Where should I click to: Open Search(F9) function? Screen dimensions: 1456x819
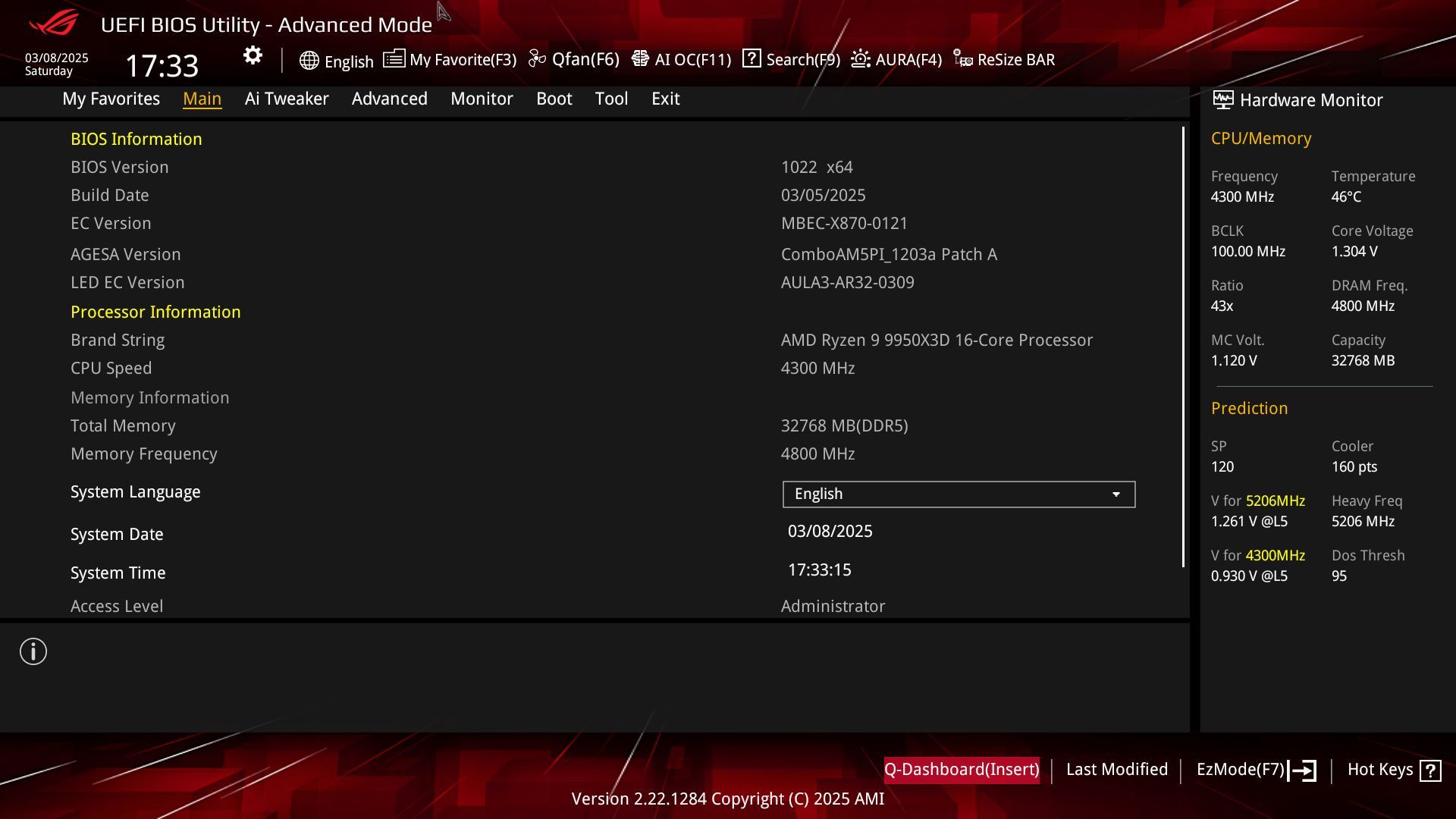pyautogui.click(x=803, y=60)
